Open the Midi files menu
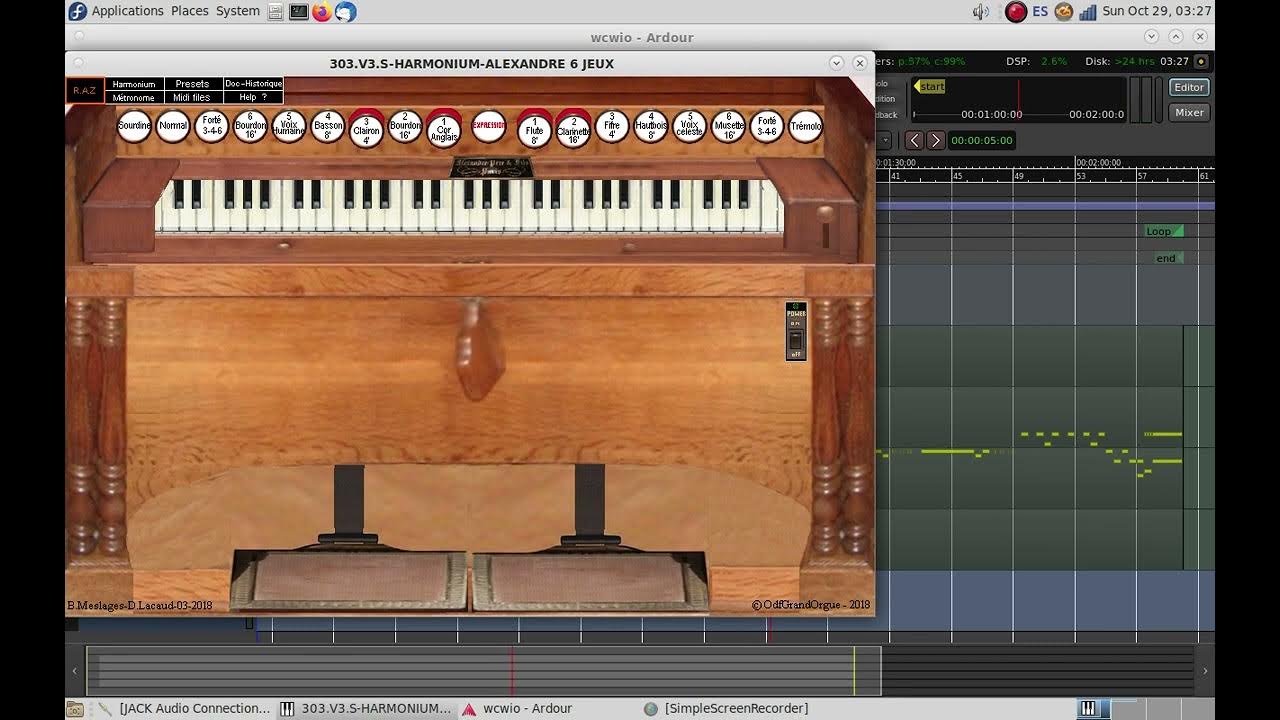 point(192,98)
